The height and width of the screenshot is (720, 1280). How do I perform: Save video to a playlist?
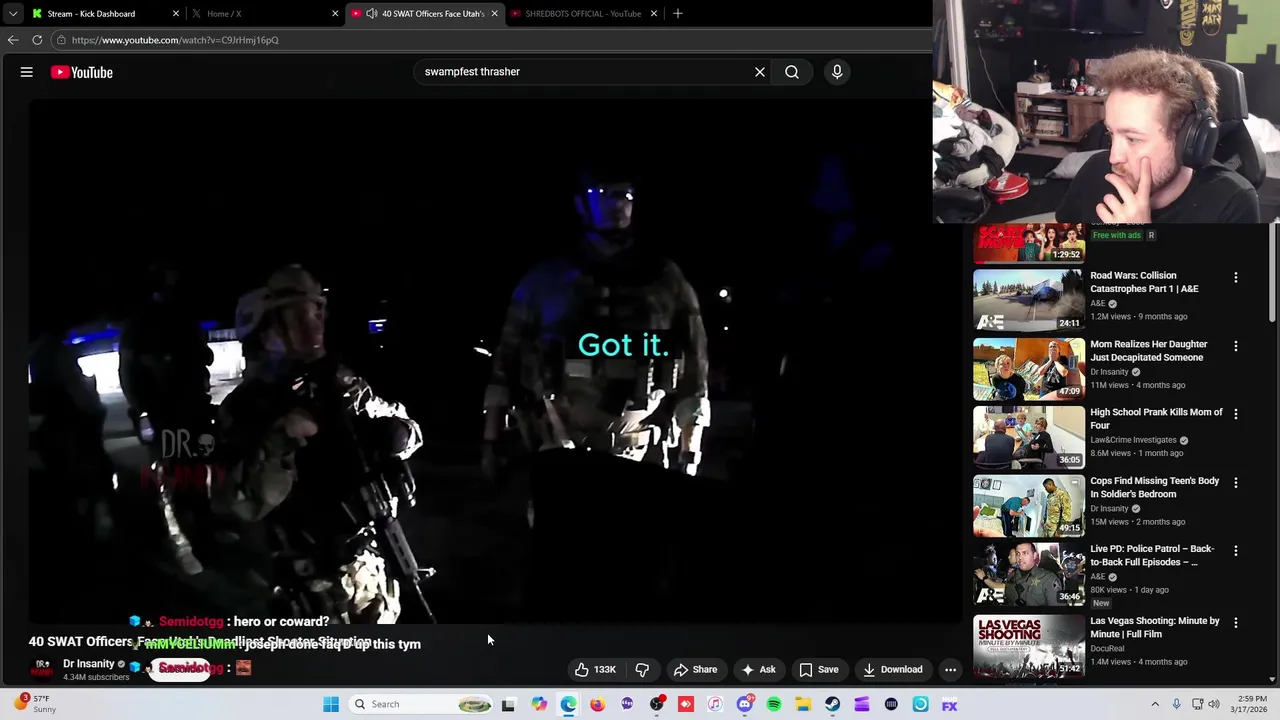tap(819, 670)
